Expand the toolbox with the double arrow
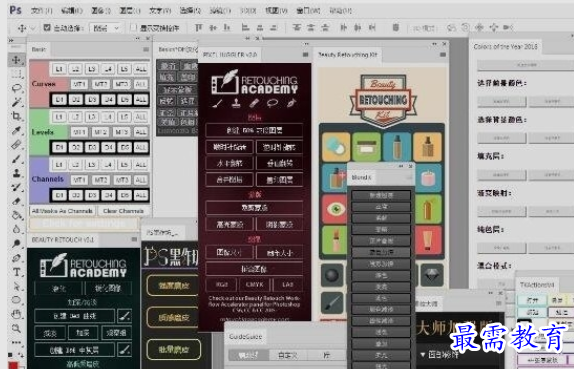 point(11,40)
